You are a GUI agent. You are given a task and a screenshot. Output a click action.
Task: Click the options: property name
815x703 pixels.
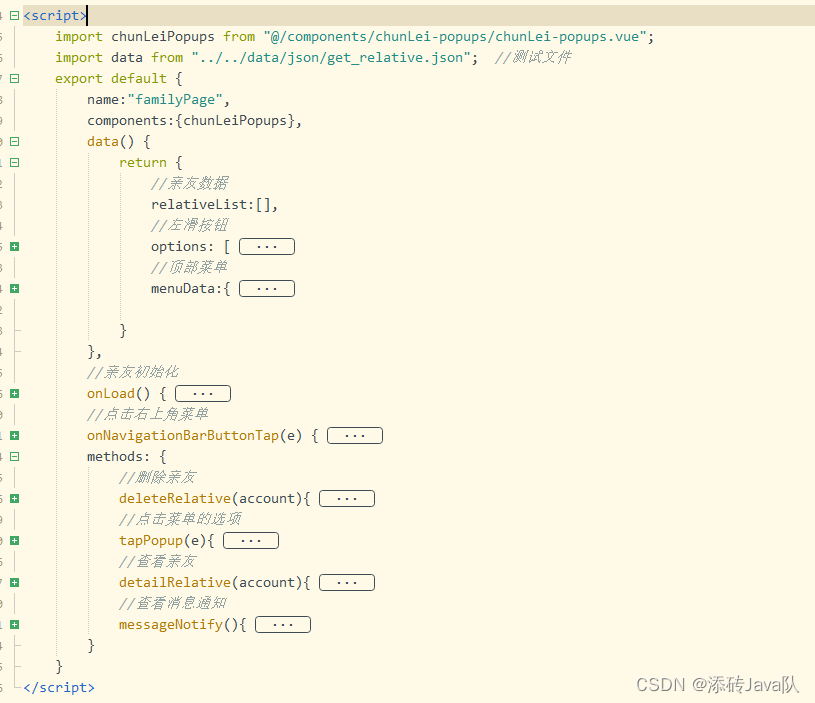tap(182, 246)
